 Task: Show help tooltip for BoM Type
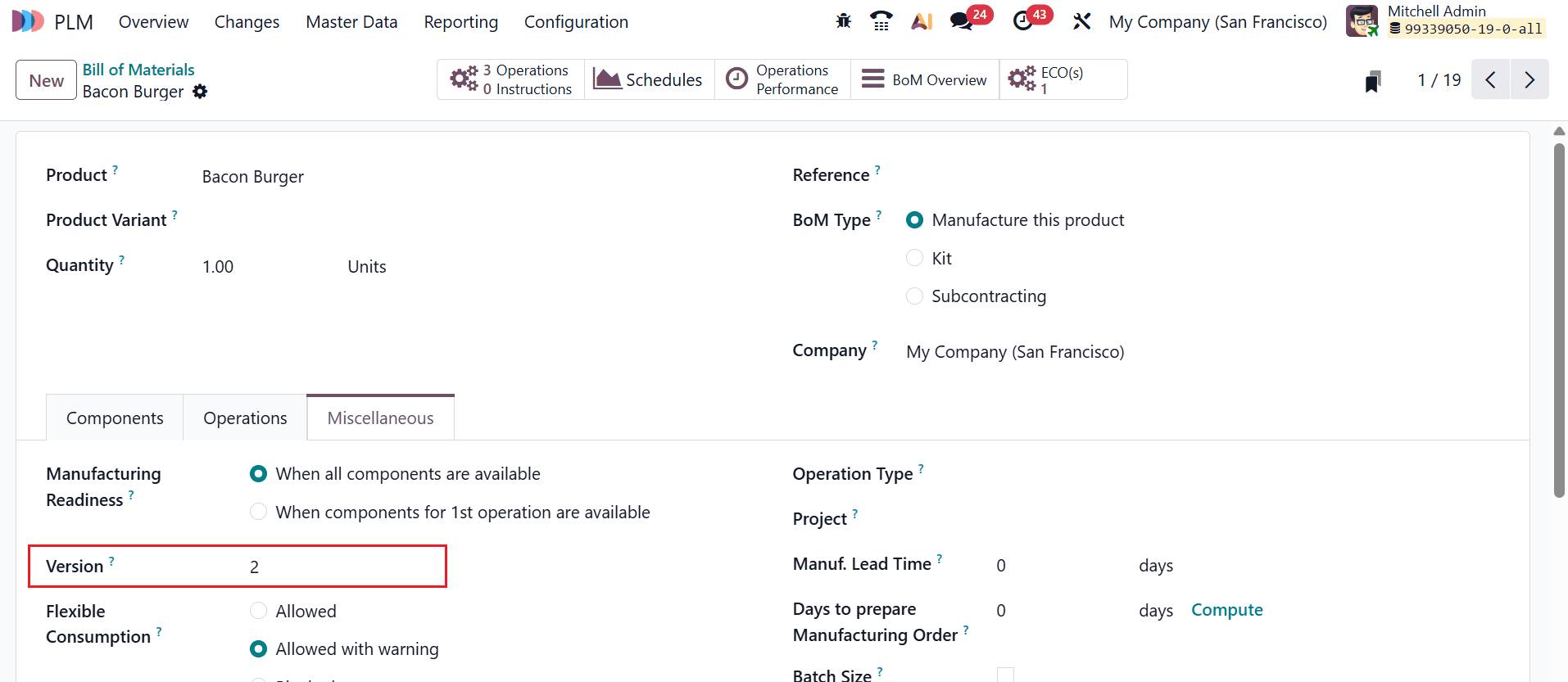pyautogui.click(x=879, y=215)
